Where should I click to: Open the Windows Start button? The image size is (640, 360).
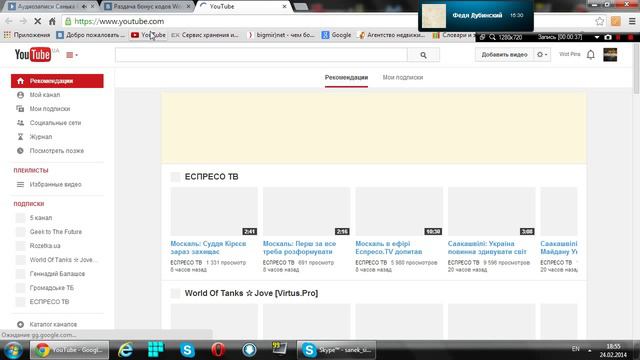[x=13, y=350]
